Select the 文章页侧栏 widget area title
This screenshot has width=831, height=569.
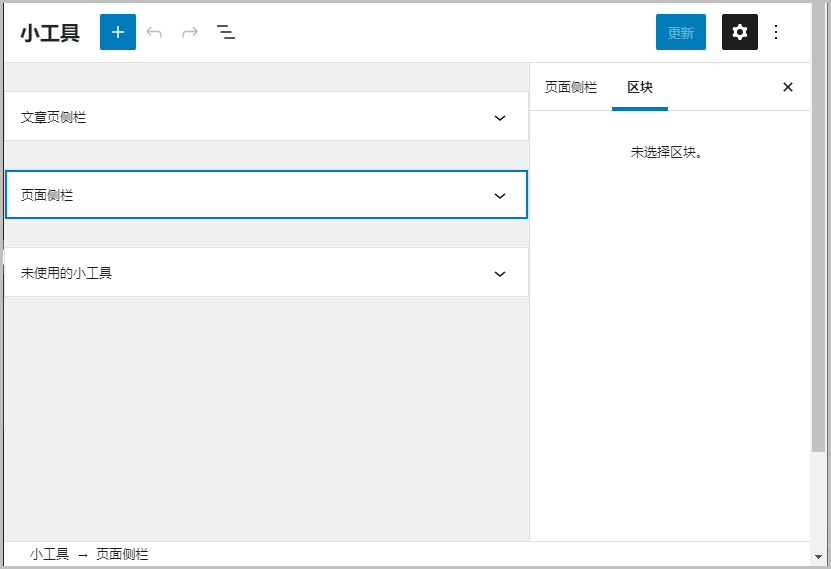(53, 117)
